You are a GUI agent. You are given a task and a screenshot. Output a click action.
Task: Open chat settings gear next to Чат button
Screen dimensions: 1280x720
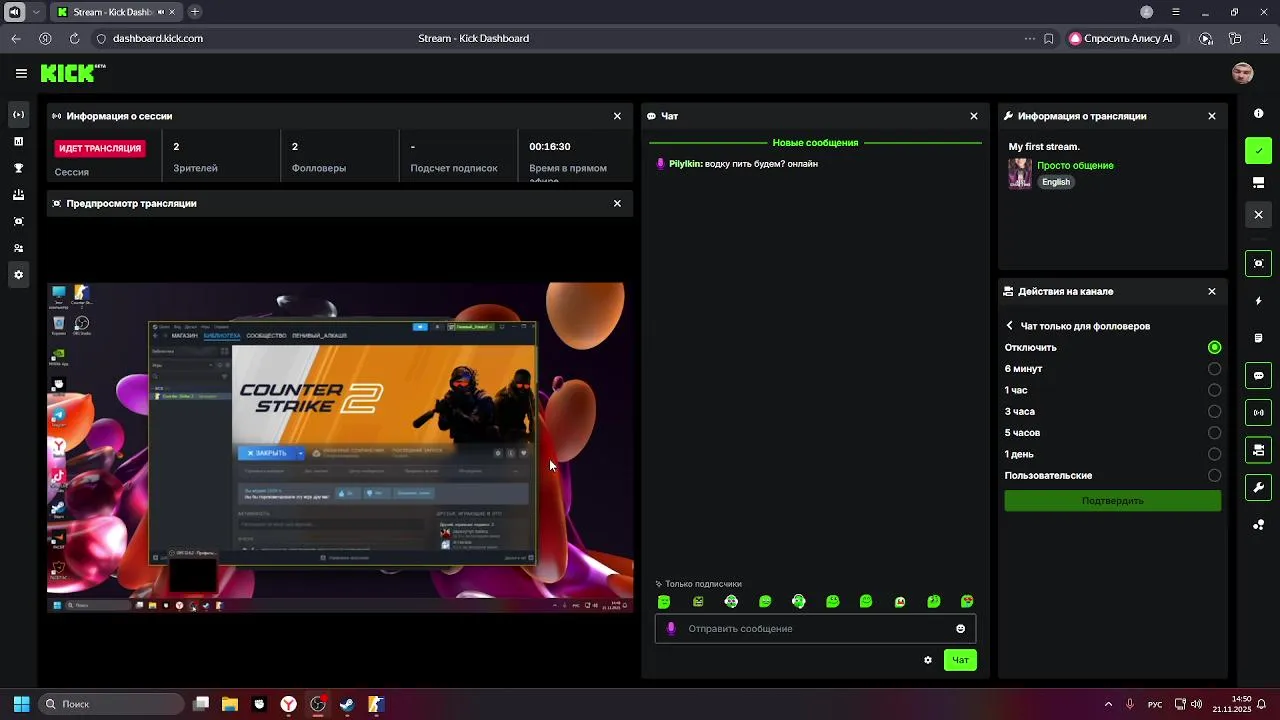click(x=928, y=660)
